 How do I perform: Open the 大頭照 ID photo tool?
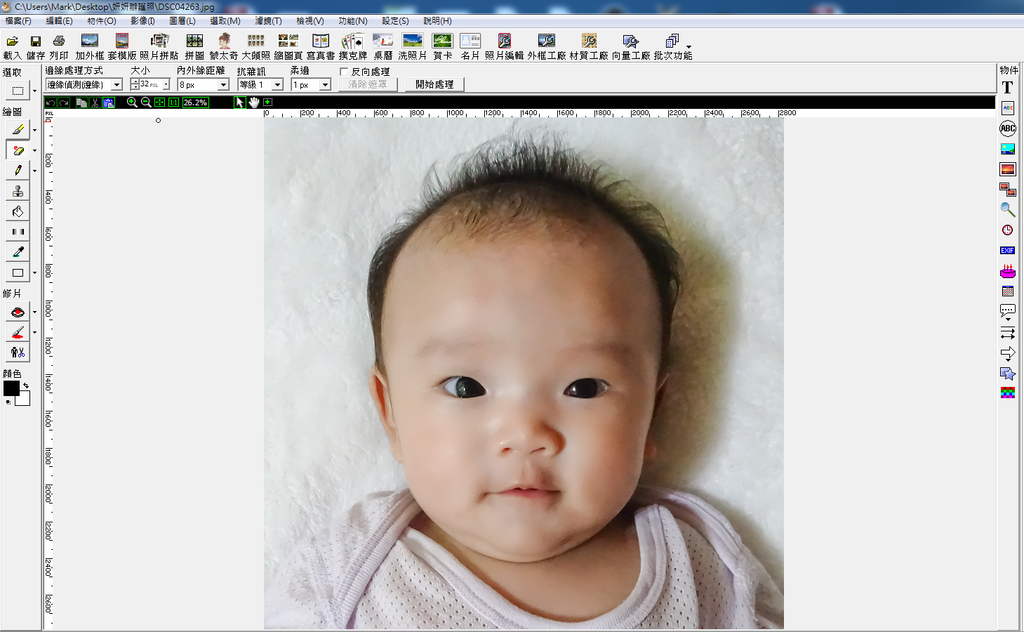[x=256, y=47]
